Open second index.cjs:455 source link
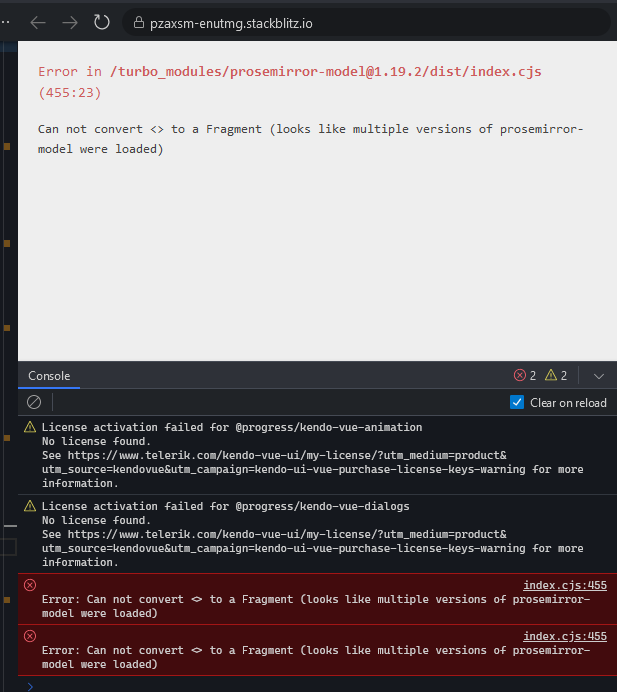The height and width of the screenshot is (692, 617). [565, 636]
